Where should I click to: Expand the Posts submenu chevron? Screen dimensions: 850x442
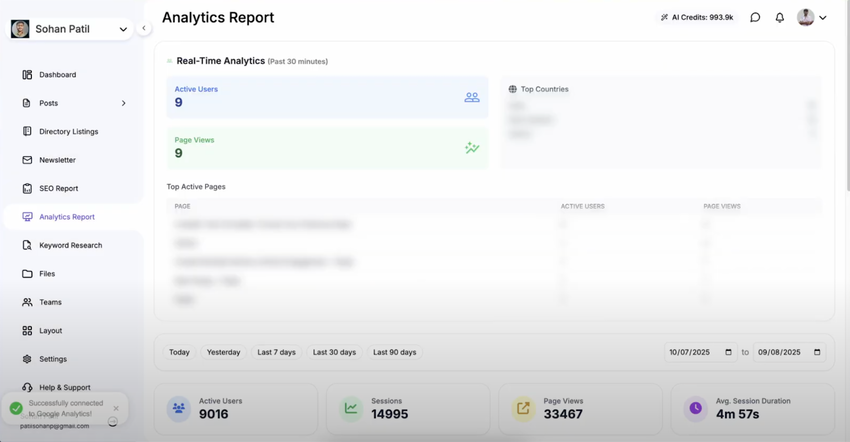[x=123, y=103]
